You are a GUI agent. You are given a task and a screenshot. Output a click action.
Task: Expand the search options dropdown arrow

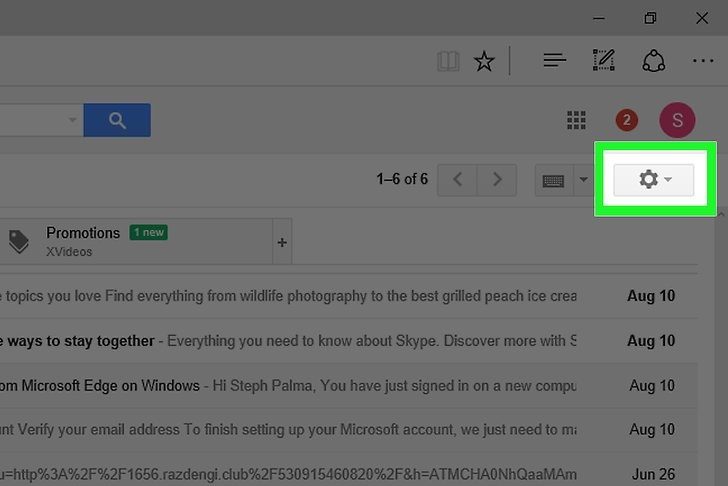(x=72, y=120)
